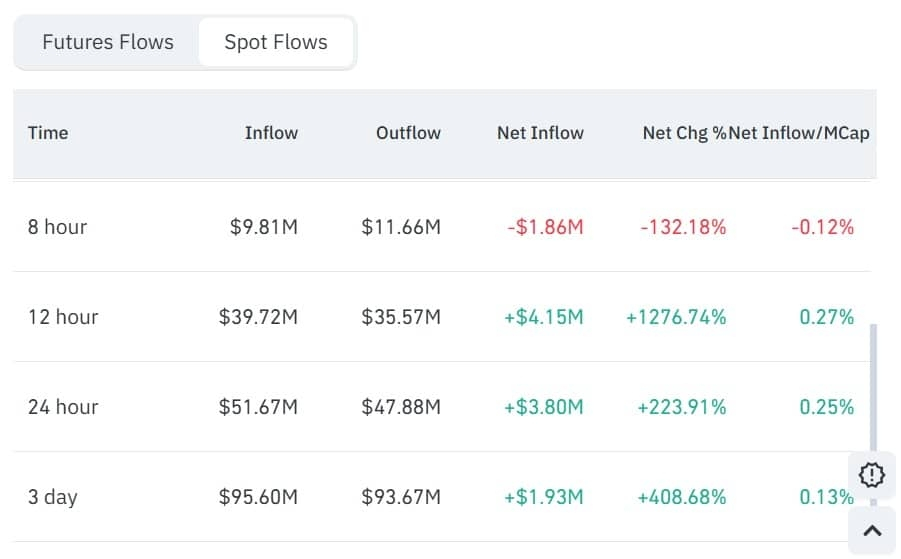The width and height of the screenshot is (901, 559).
Task: Click the -$1.86M net inflow value
Action: 545,227
